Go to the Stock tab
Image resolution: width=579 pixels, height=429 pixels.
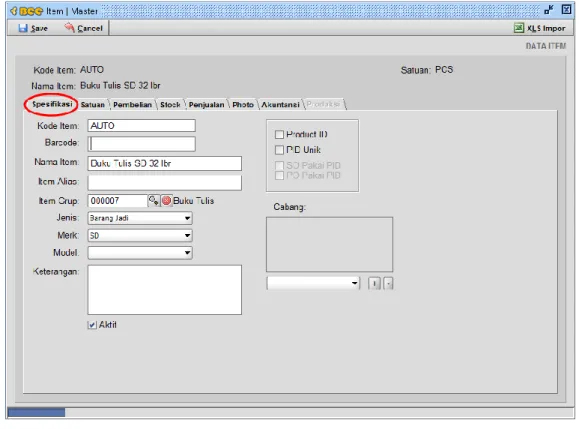(x=170, y=105)
